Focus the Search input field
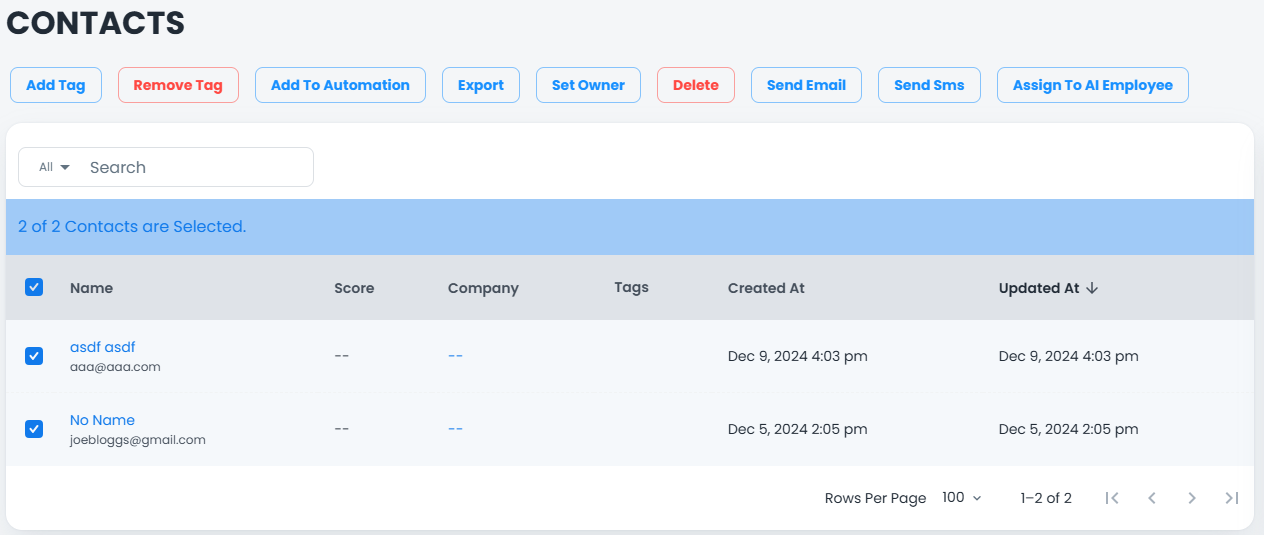The width and height of the screenshot is (1264, 535). (195, 167)
